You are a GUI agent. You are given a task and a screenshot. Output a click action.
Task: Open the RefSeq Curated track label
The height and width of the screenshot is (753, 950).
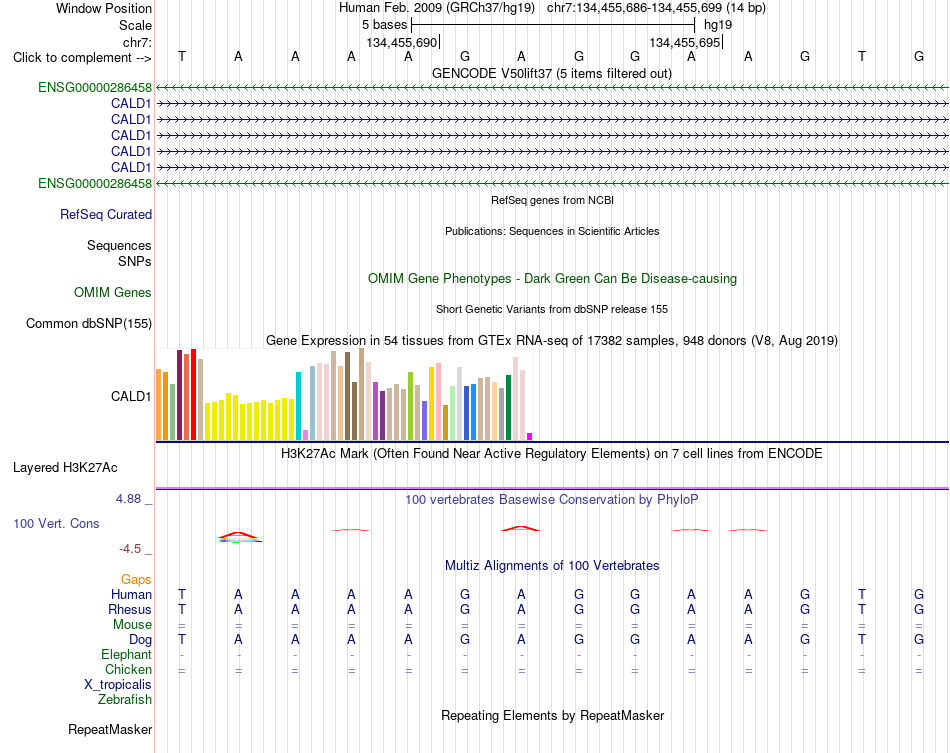tap(106, 214)
